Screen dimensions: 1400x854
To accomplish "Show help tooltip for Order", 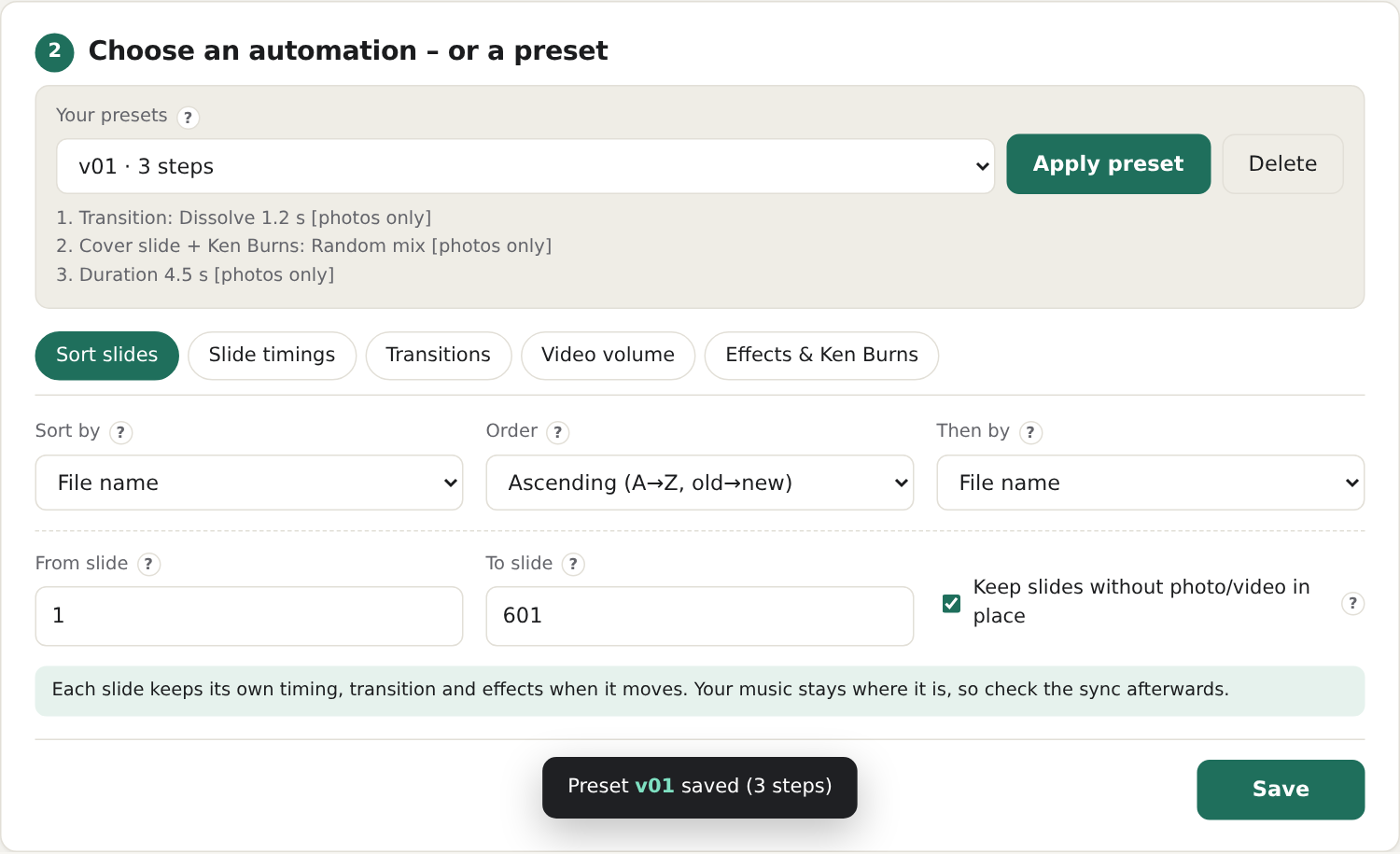I will pyautogui.click(x=558, y=432).
